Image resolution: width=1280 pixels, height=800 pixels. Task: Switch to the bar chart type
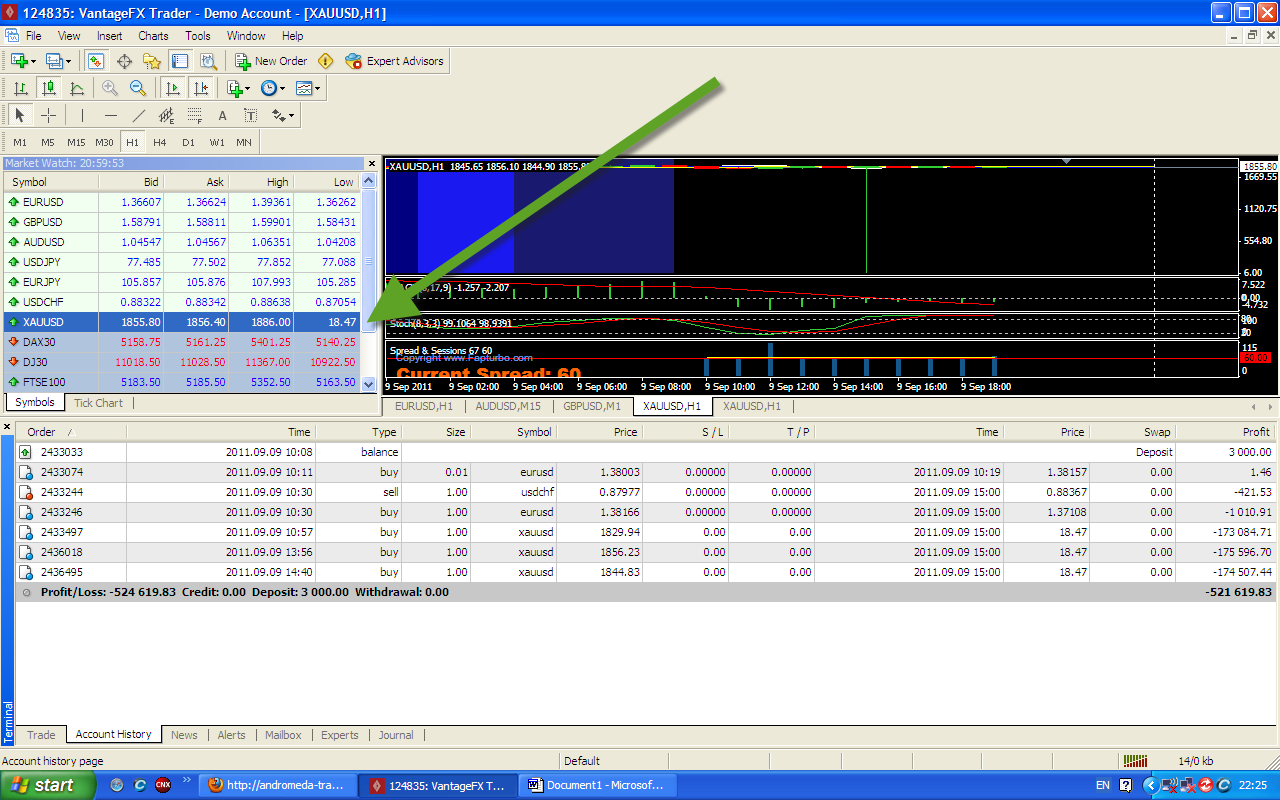[20, 88]
